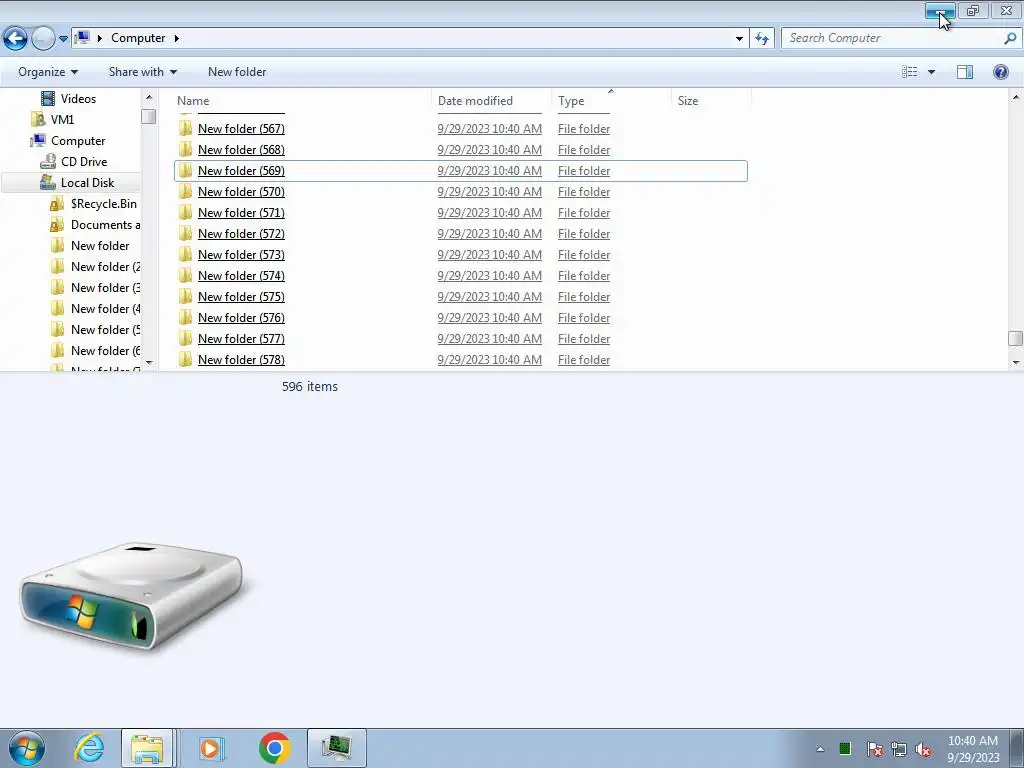The width and height of the screenshot is (1024, 768).
Task: Click folder icon of New folder (578)
Action: tap(185, 359)
